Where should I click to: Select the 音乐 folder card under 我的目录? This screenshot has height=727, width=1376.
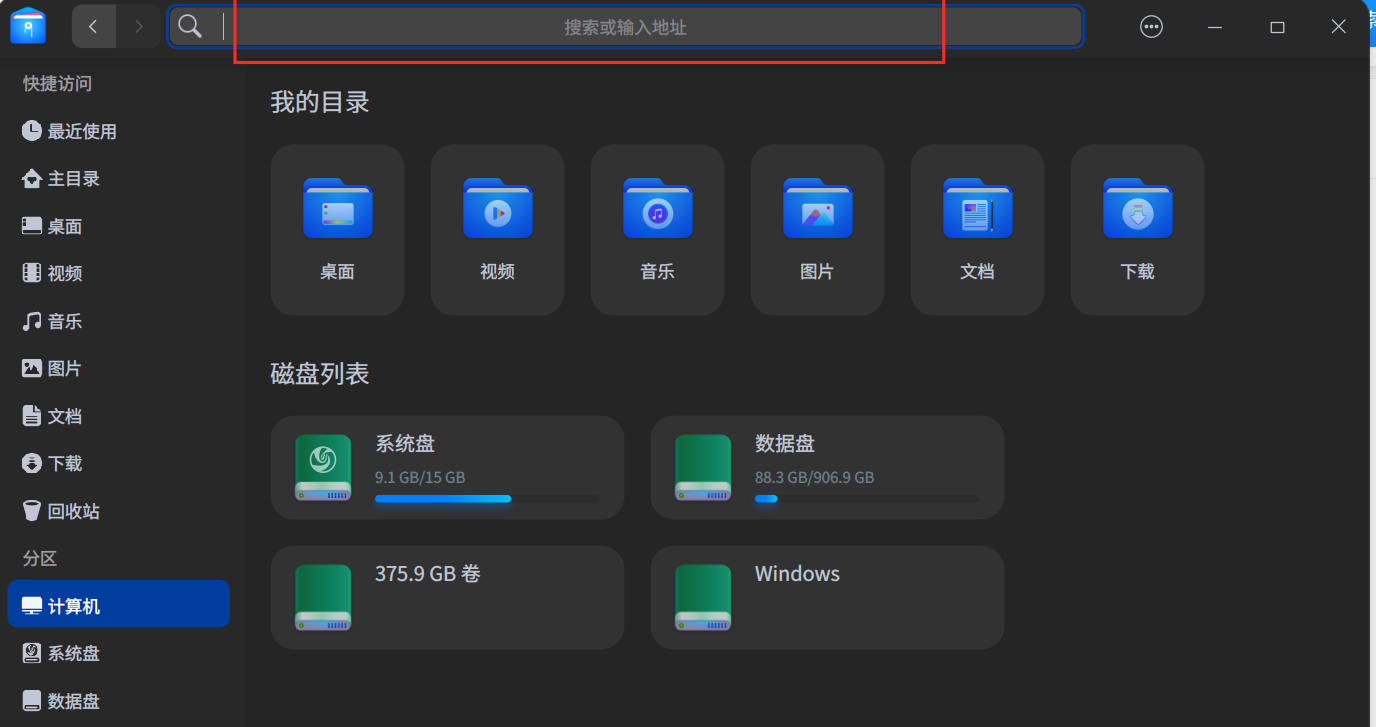(x=657, y=230)
